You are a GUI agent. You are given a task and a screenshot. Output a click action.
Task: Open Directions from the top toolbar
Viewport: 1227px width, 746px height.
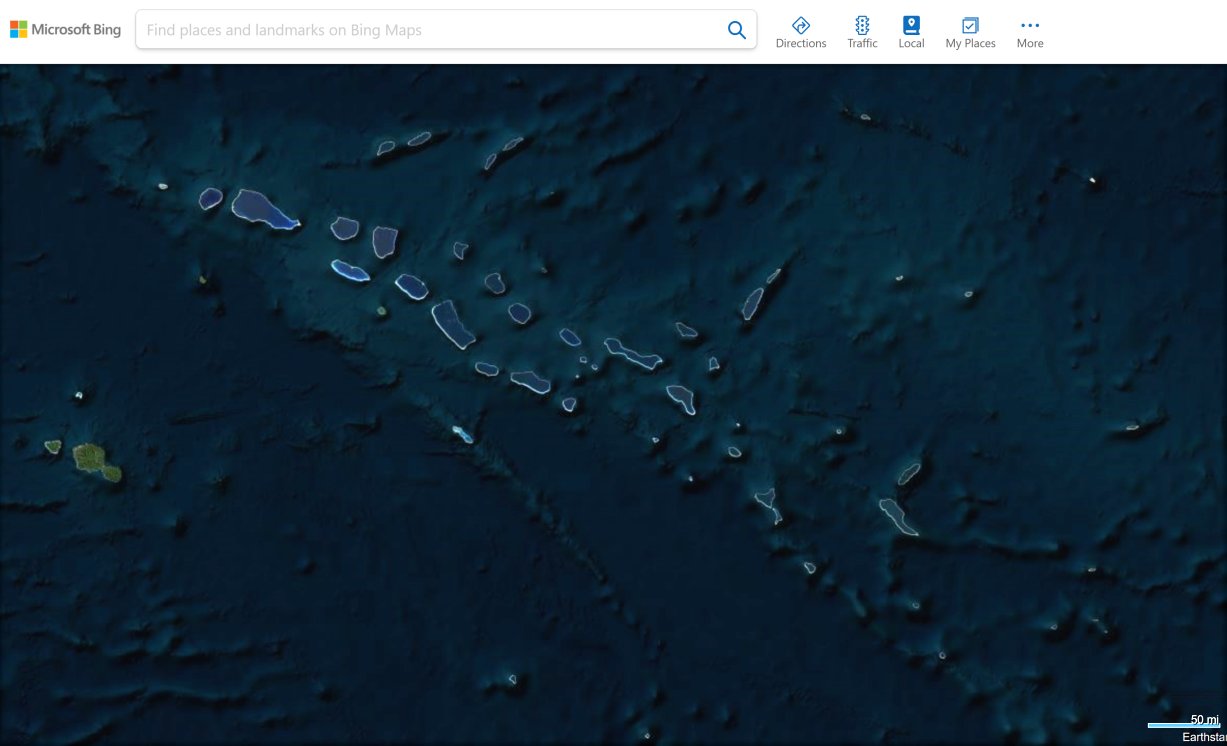801,32
